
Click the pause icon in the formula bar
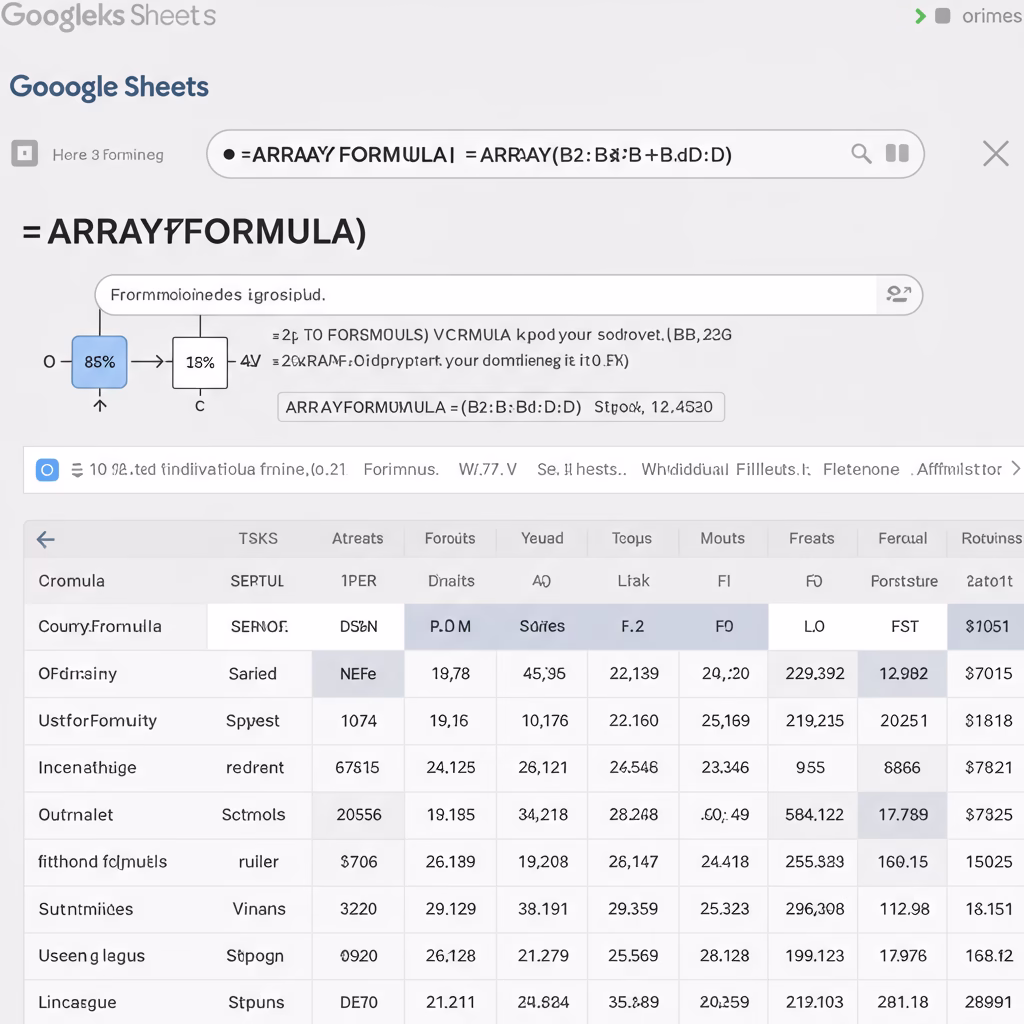tap(897, 153)
